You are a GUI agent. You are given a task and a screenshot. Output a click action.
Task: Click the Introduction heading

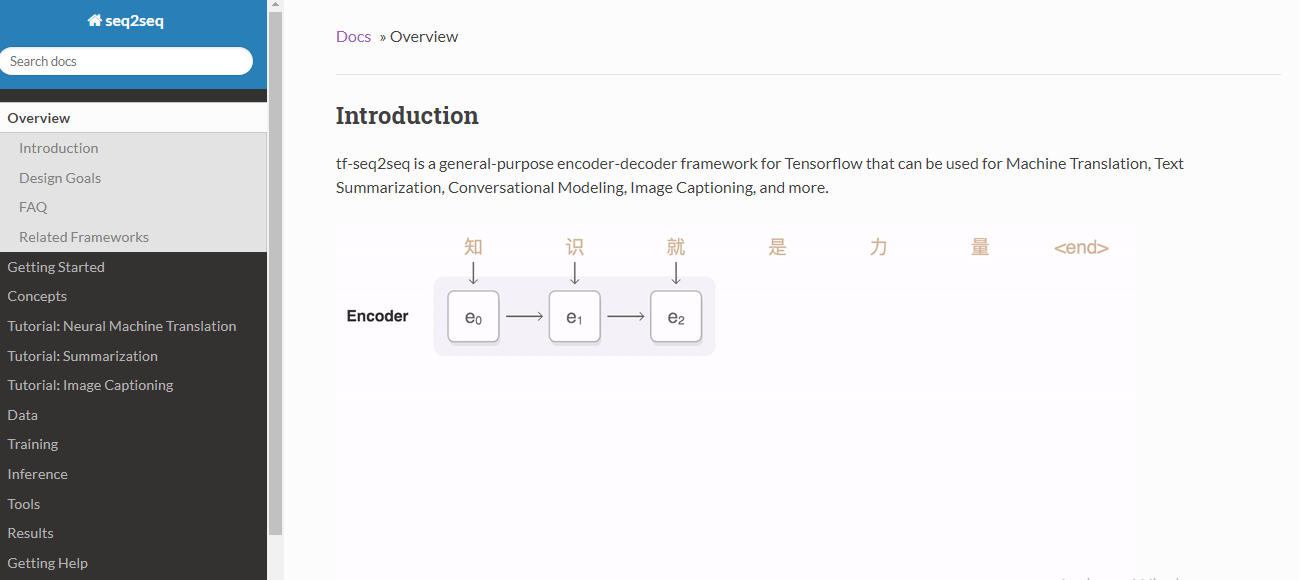point(407,116)
